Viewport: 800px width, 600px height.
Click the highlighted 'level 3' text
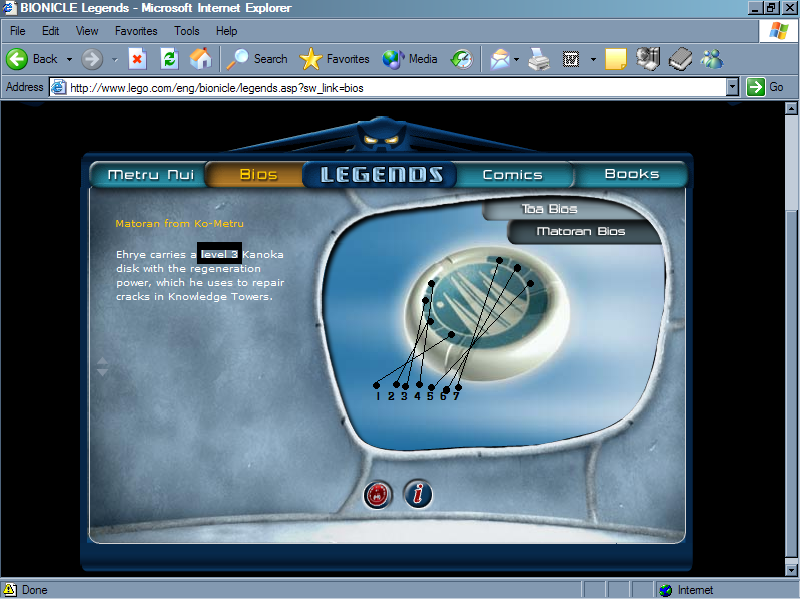pos(219,254)
